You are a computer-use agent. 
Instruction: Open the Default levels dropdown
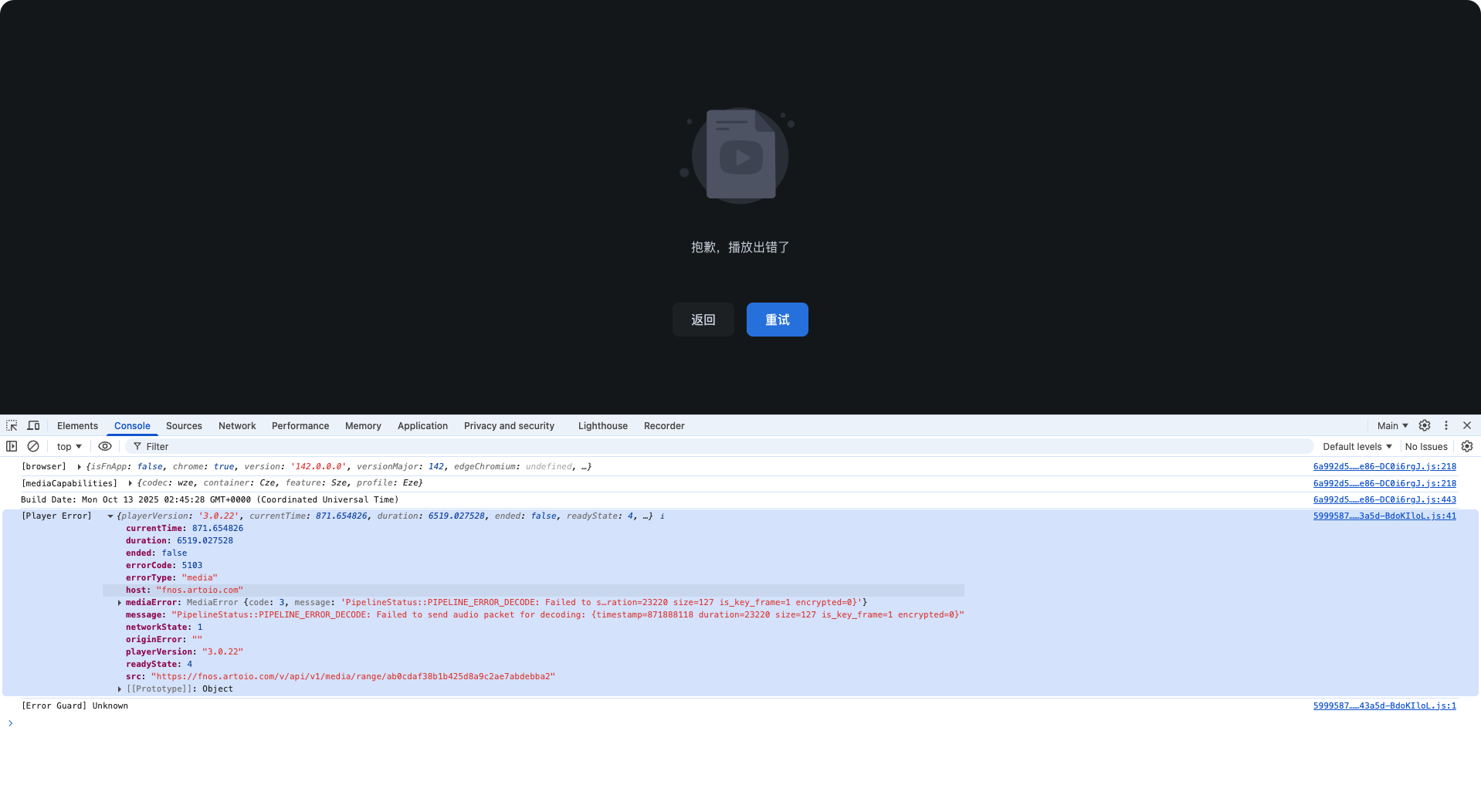pyautogui.click(x=1357, y=446)
